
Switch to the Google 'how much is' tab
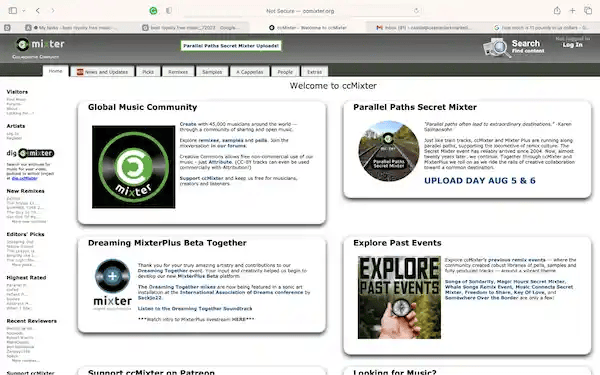coord(541,28)
